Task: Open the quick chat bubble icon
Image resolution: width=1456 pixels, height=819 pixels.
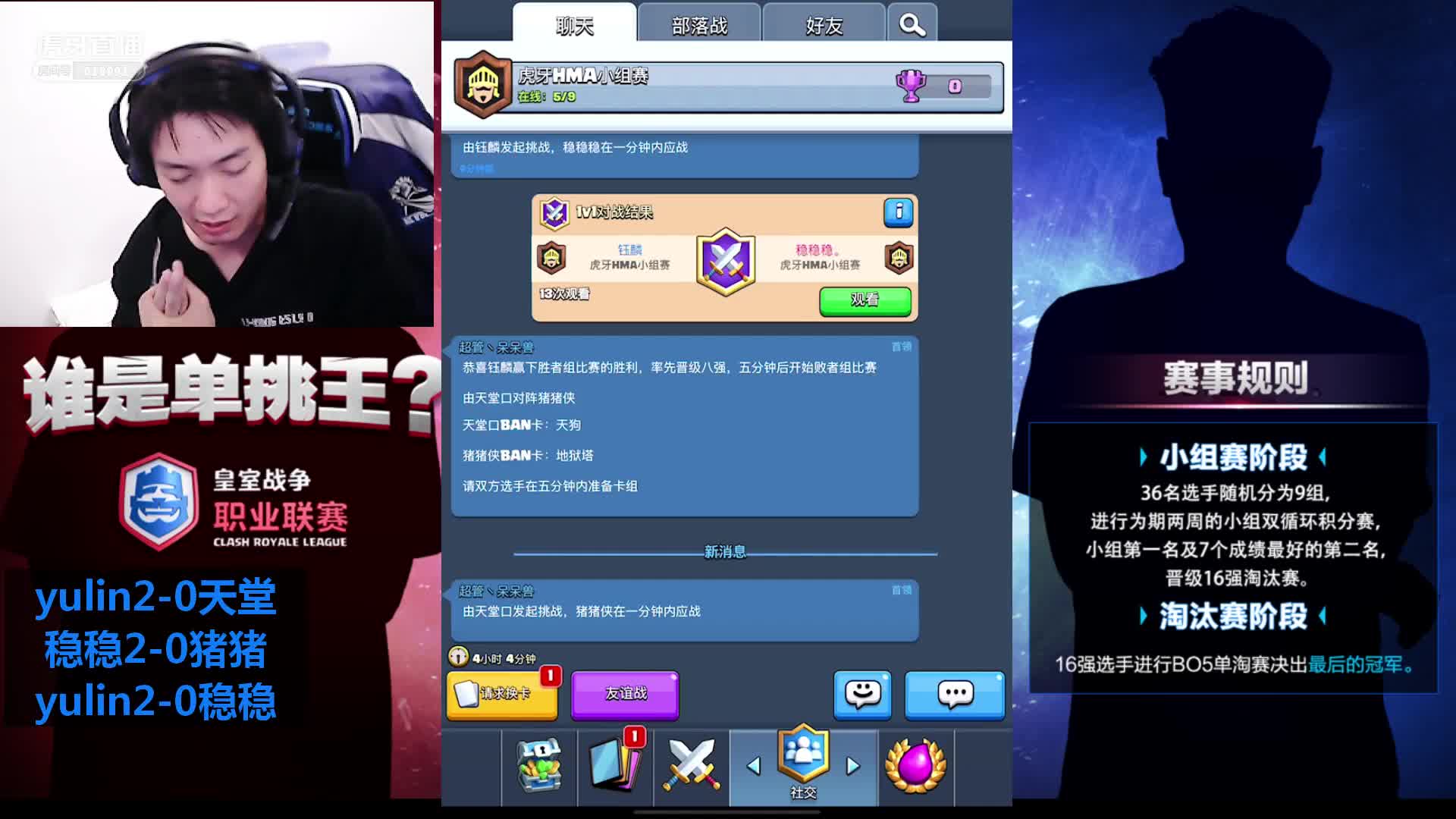Action: tap(955, 695)
